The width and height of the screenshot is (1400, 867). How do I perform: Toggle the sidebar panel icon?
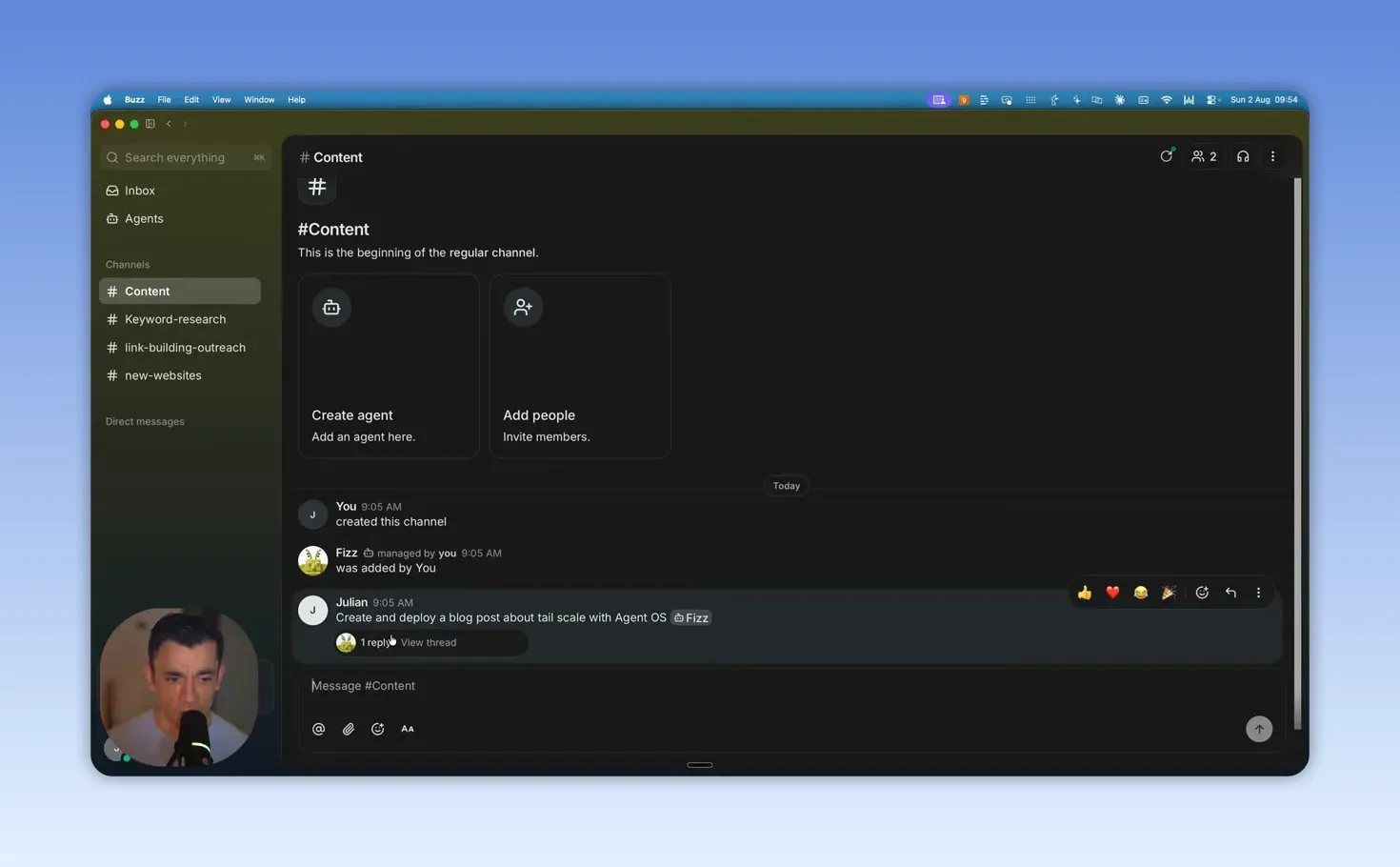tap(150, 124)
